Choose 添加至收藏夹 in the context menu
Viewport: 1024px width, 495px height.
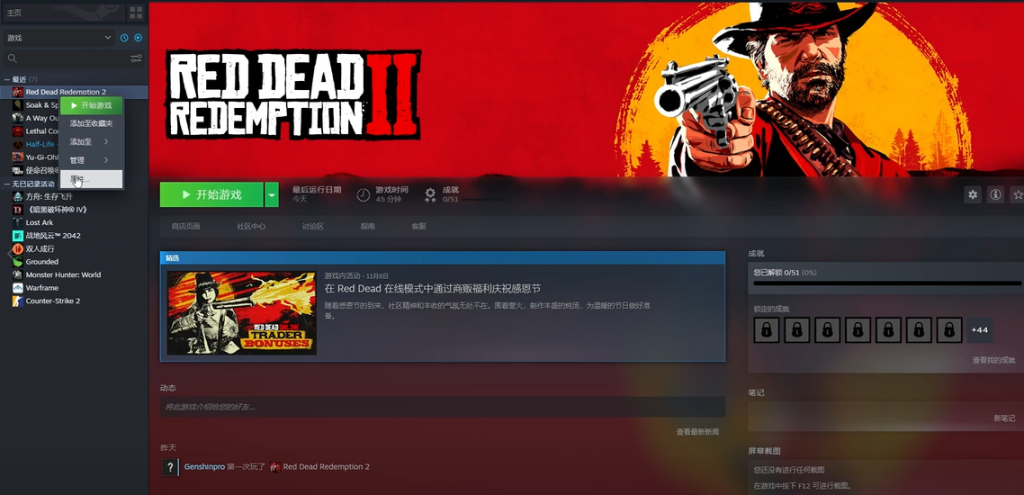[91, 123]
